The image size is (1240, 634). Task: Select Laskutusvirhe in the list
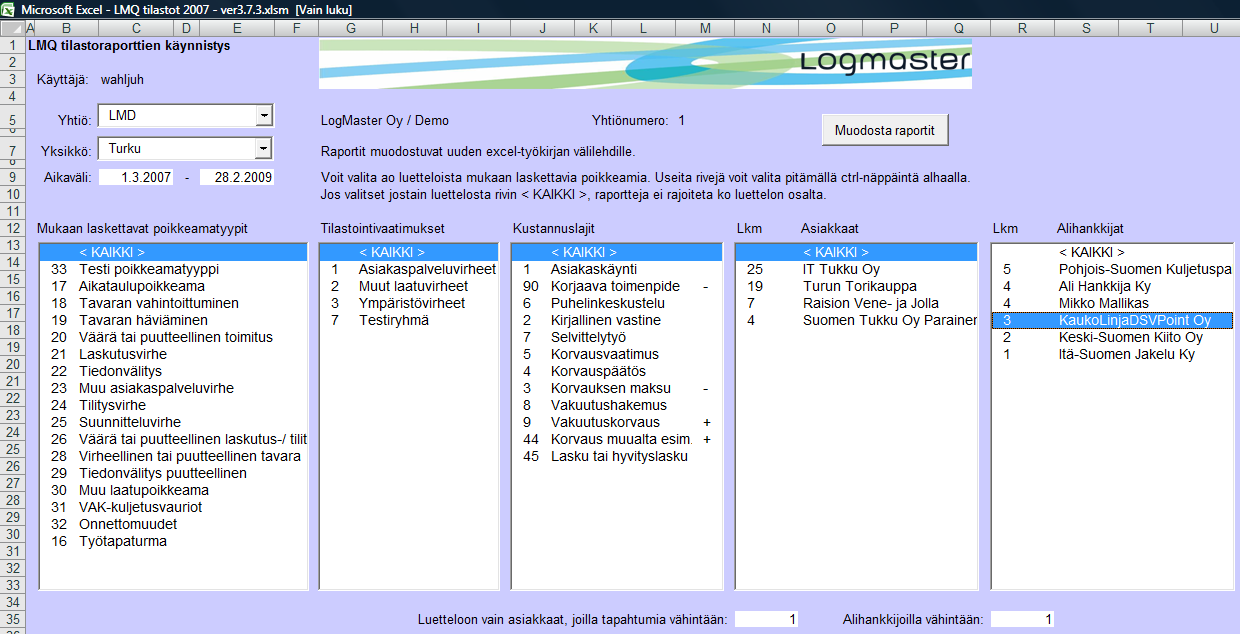173,355
